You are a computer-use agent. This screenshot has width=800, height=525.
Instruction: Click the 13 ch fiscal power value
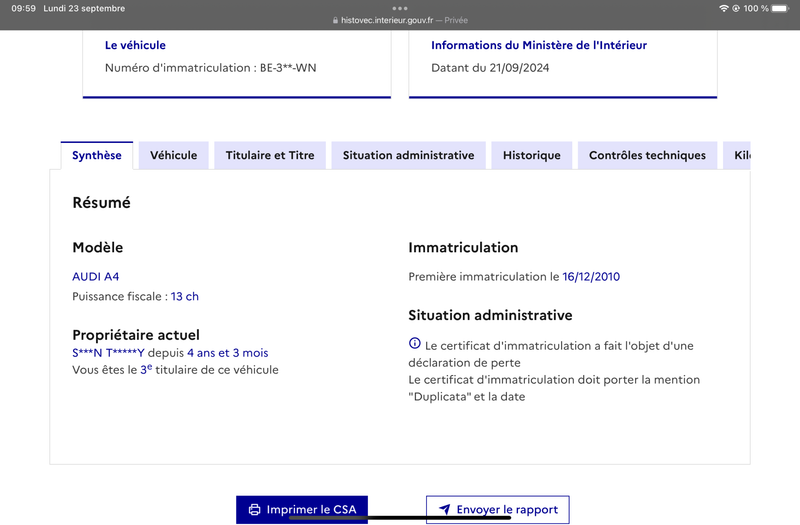point(185,296)
